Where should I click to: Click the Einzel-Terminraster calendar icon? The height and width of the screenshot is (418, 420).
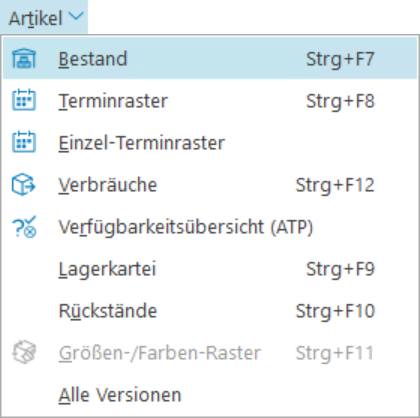coord(24,142)
